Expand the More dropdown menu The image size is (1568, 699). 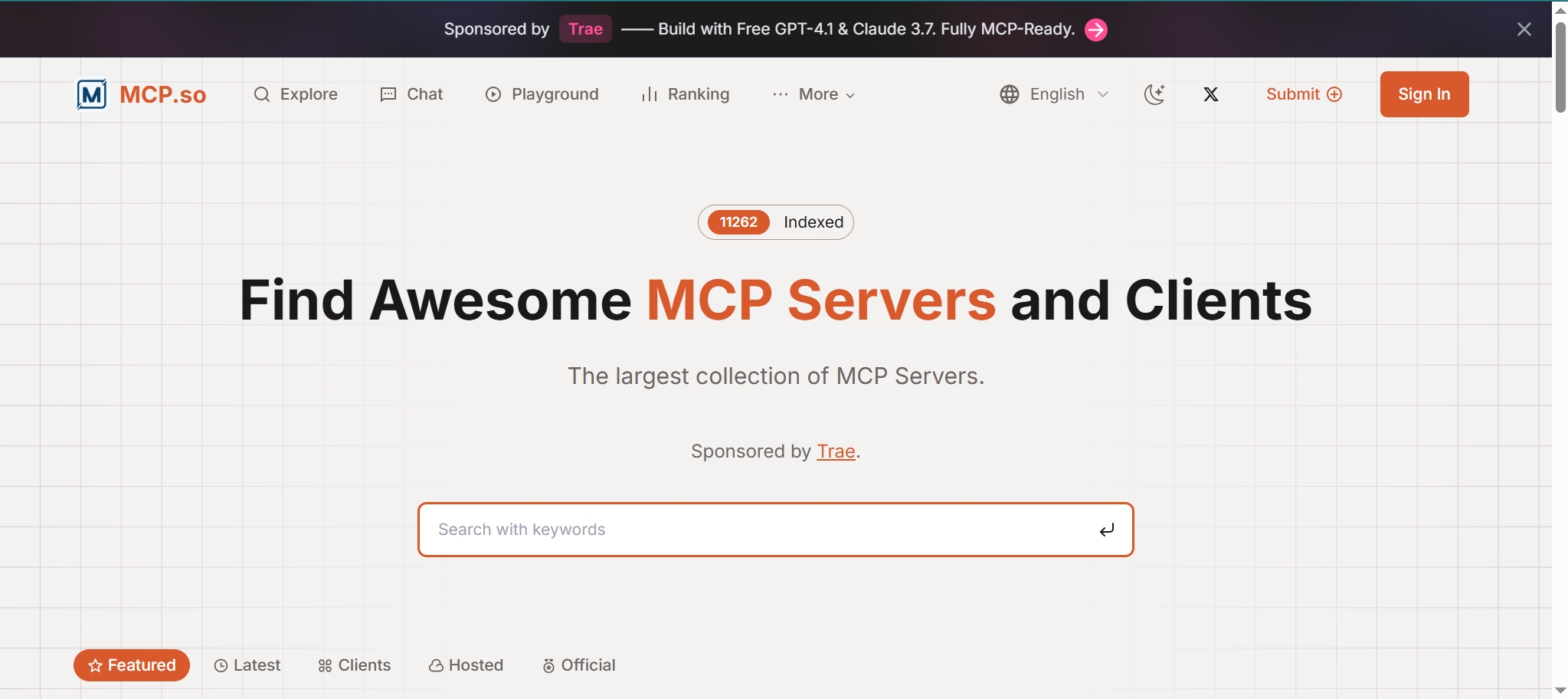(814, 94)
